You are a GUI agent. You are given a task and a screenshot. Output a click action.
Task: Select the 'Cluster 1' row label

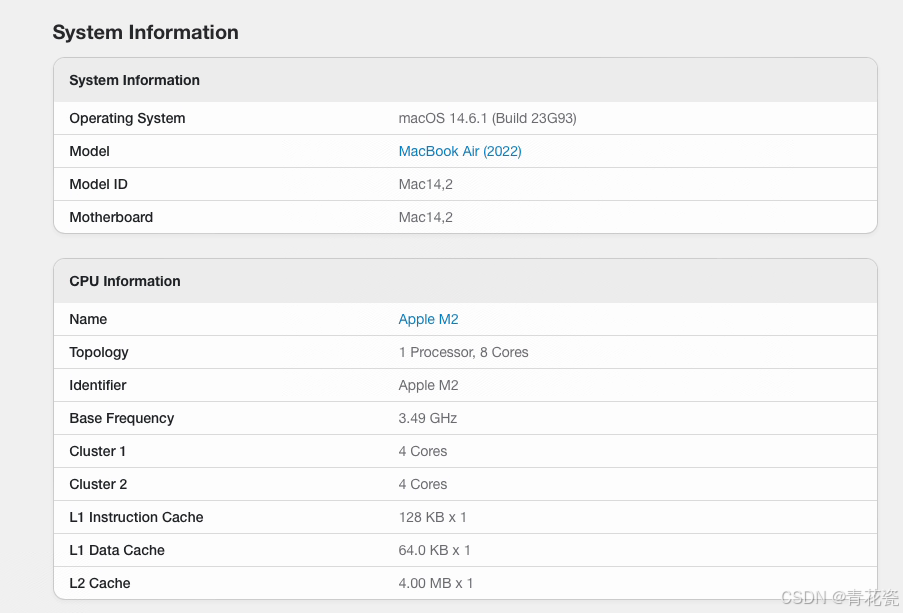[97, 451]
